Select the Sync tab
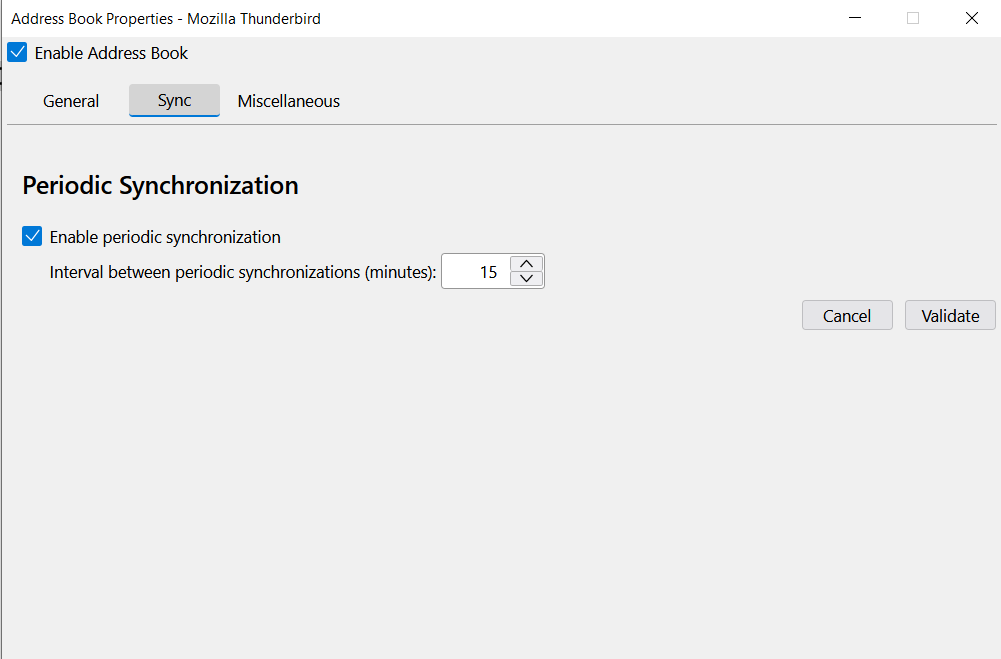1001x659 pixels. click(174, 100)
